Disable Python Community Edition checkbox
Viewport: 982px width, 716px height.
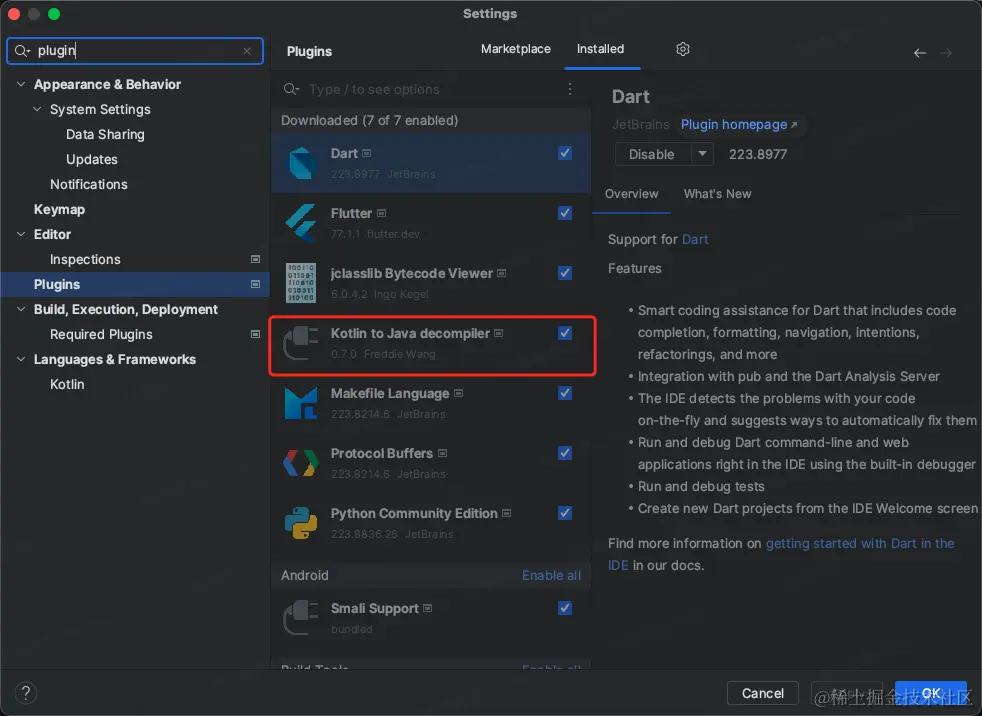click(x=565, y=513)
